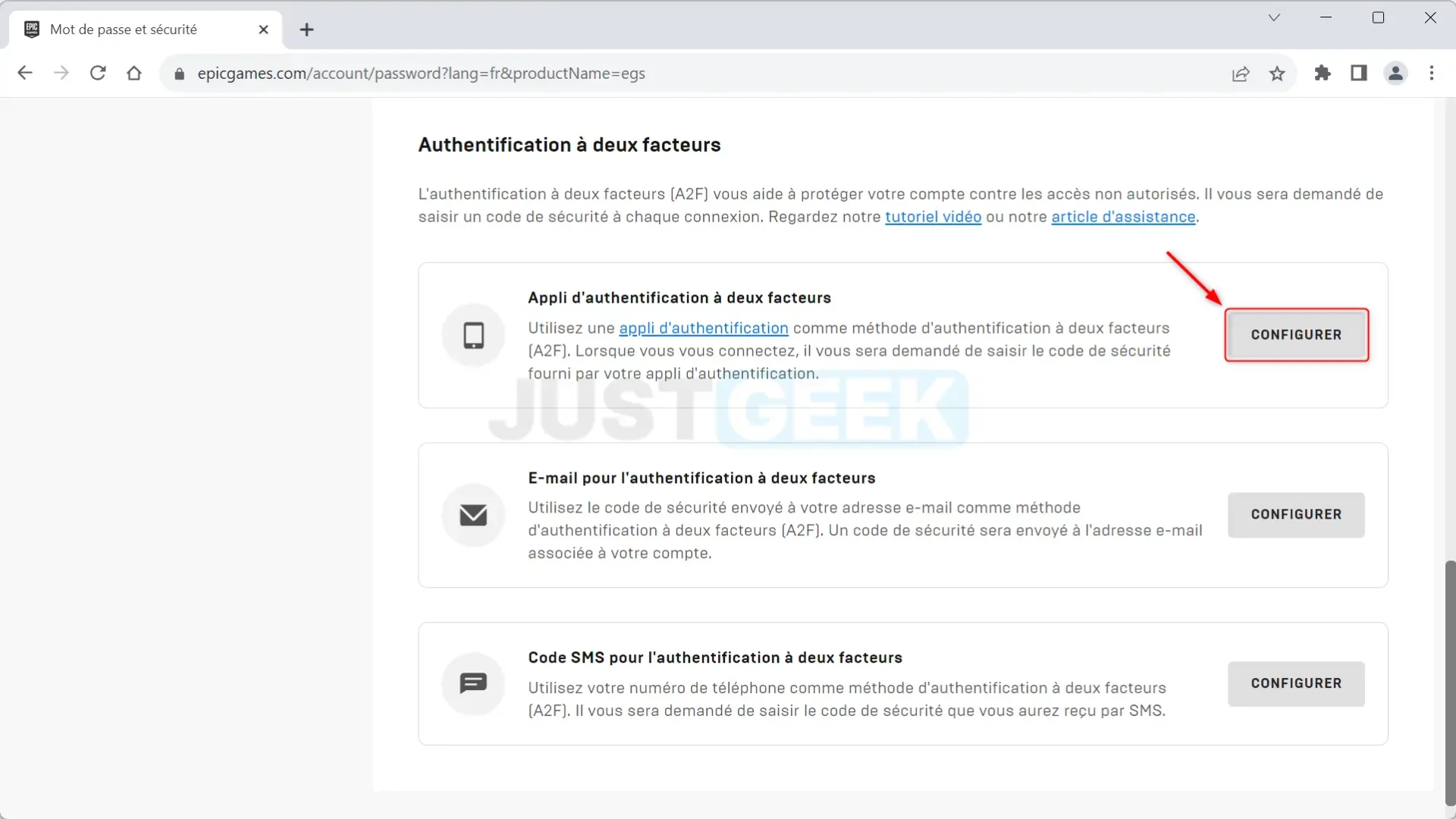Screen dimensions: 1456x819
Task: Open the Chrome three-dot menu
Action: point(1432,73)
